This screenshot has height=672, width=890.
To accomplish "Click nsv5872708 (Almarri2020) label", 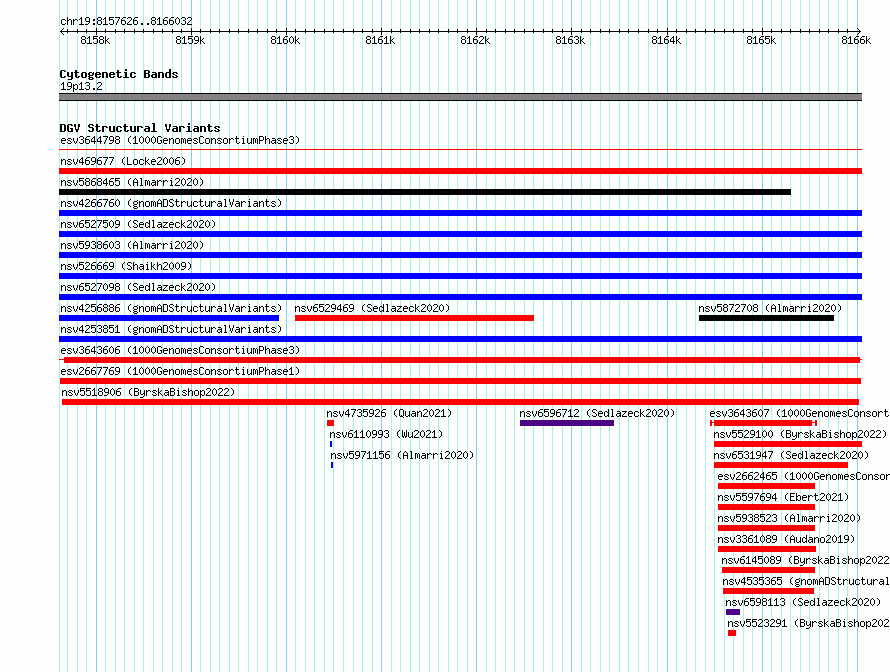I will pos(770,308).
